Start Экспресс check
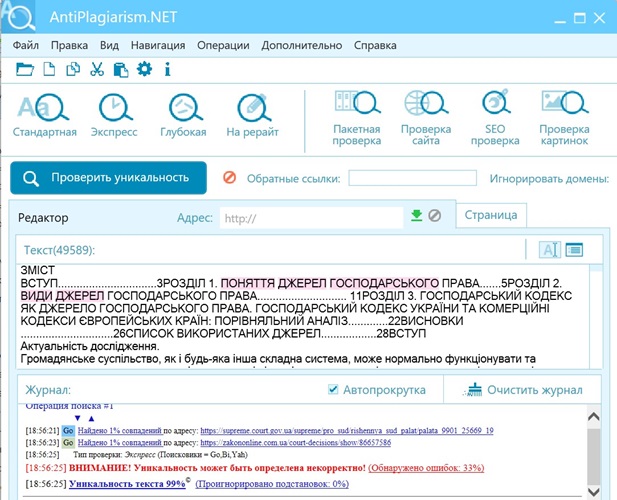This screenshot has width=617, height=500. (114, 116)
